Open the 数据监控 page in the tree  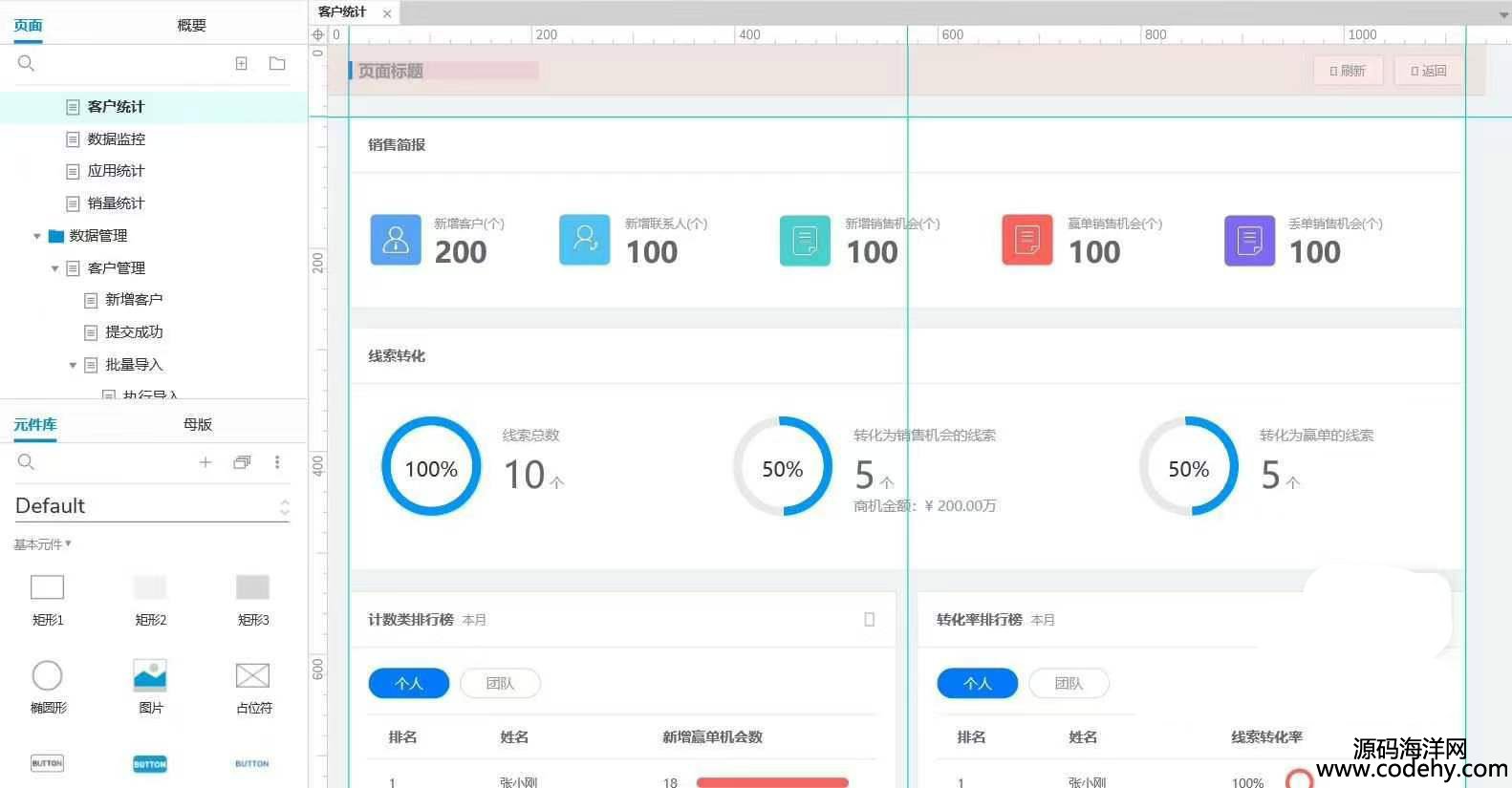tap(116, 139)
